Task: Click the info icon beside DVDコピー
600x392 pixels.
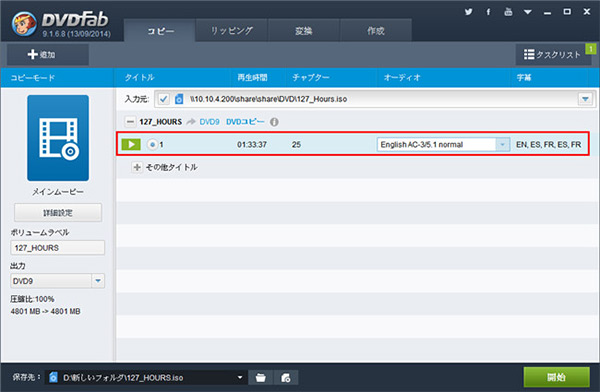Action: tap(274, 122)
